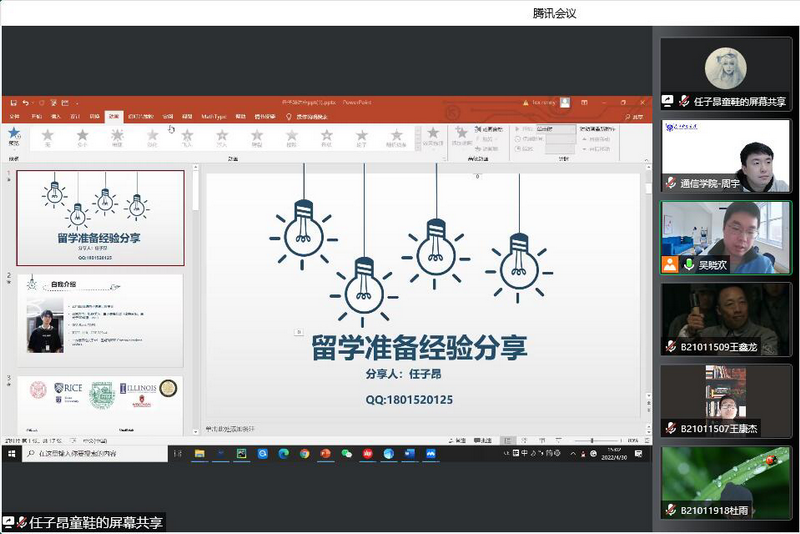Click the Animations ribbon tab
The width and height of the screenshot is (800, 534).
click(114, 116)
